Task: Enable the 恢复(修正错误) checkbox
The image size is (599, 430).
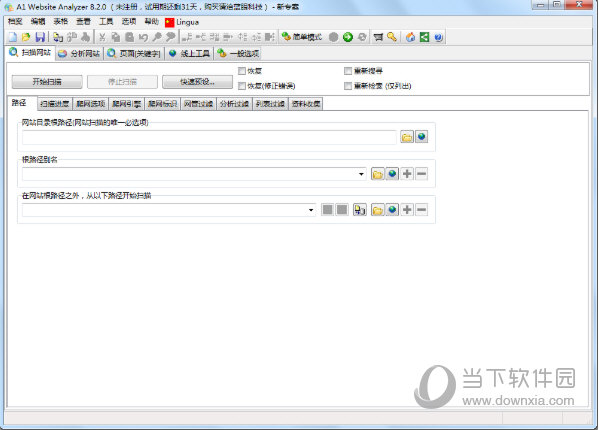Action: [241, 86]
